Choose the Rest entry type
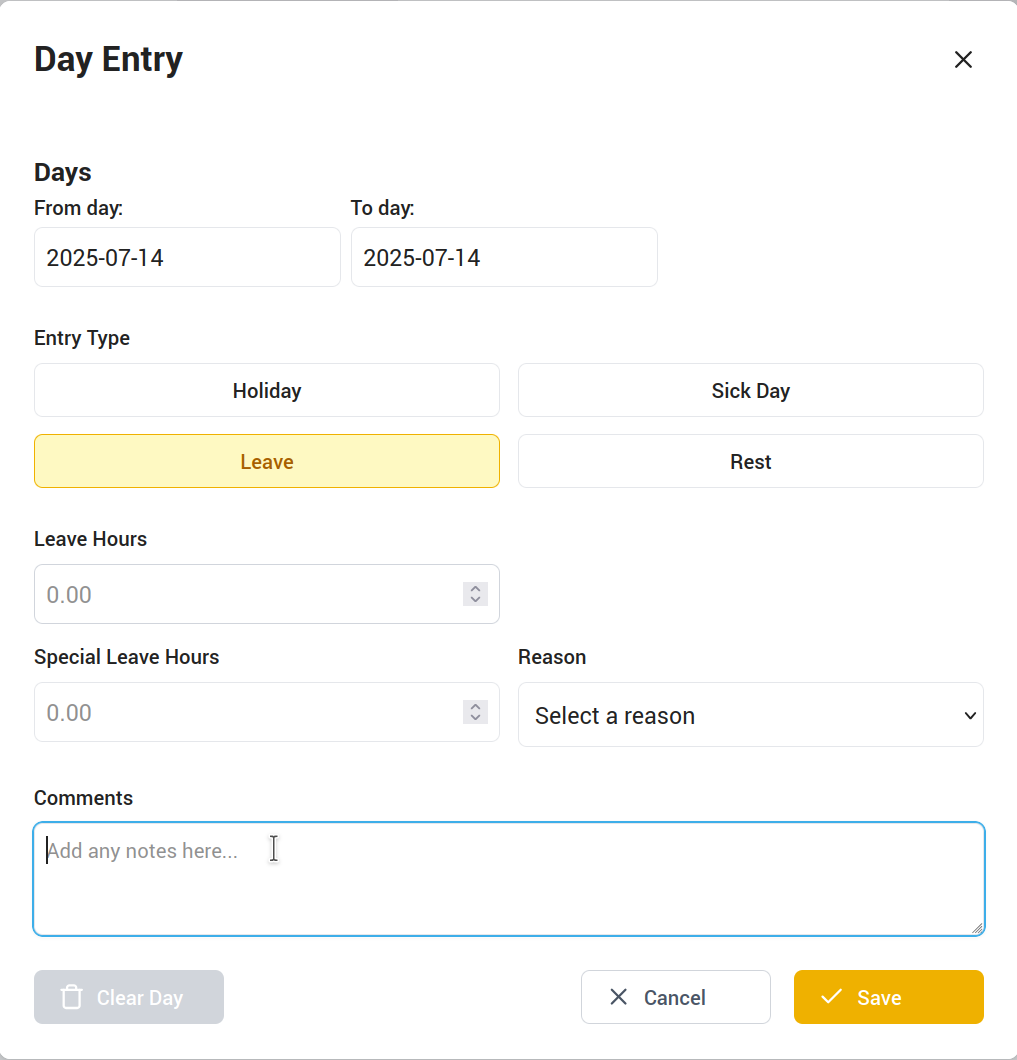Viewport: 1017px width, 1060px height. [750, 461]
